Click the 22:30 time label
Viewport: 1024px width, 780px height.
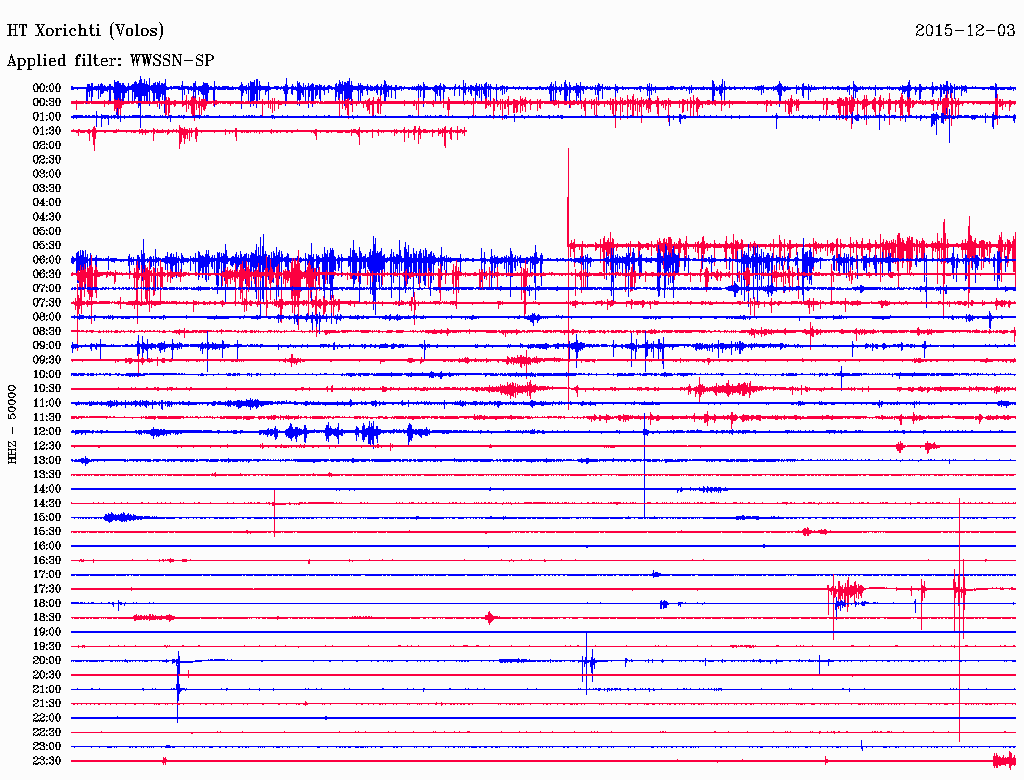(x=47, y=733)
